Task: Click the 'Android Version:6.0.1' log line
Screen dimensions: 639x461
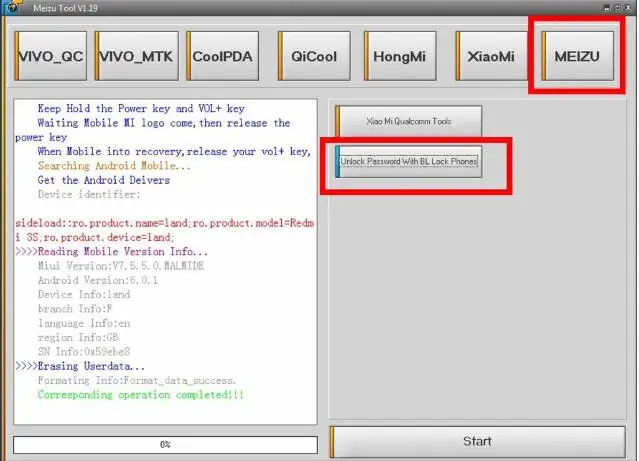Action: tap(98, 280)
